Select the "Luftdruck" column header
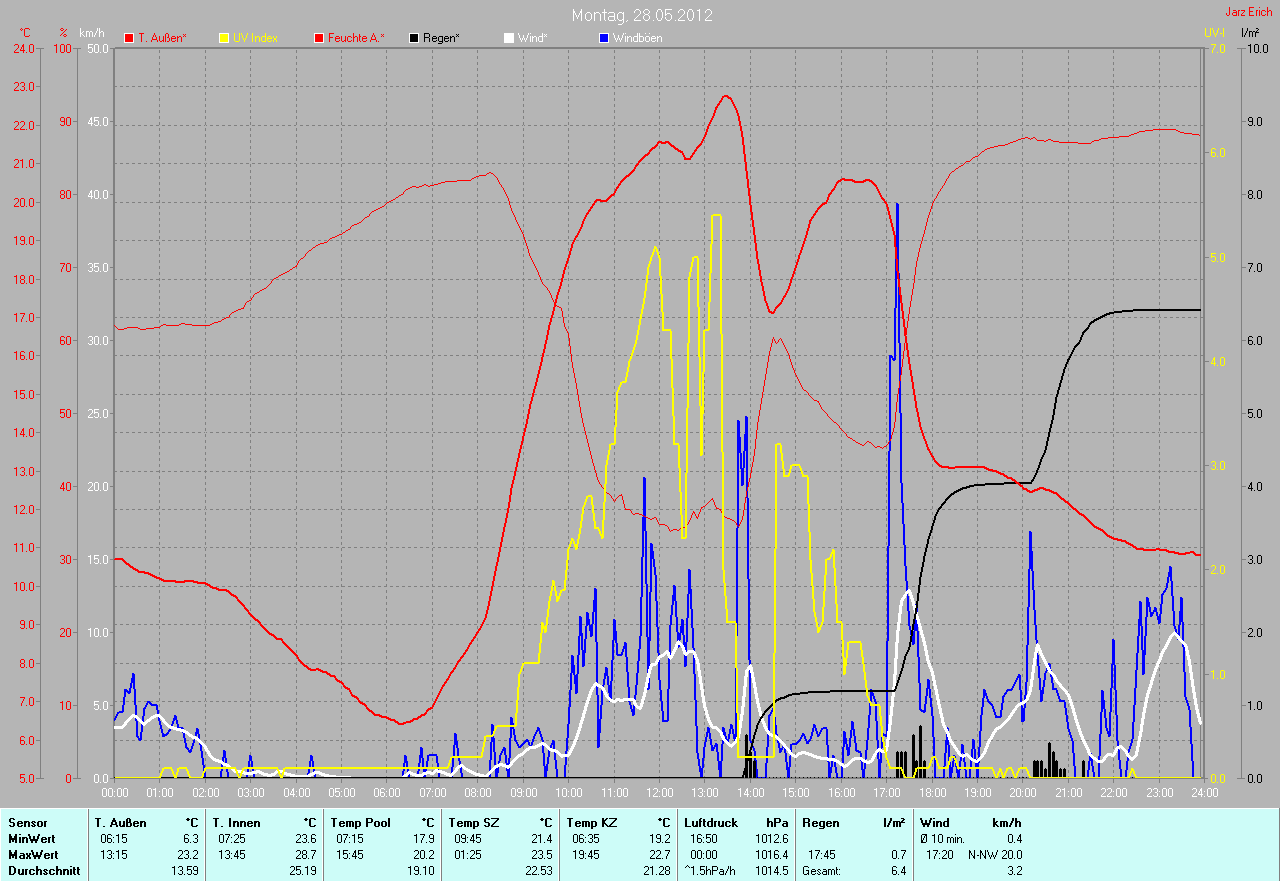The image size is (1280, 881). [x=711, y=823]
